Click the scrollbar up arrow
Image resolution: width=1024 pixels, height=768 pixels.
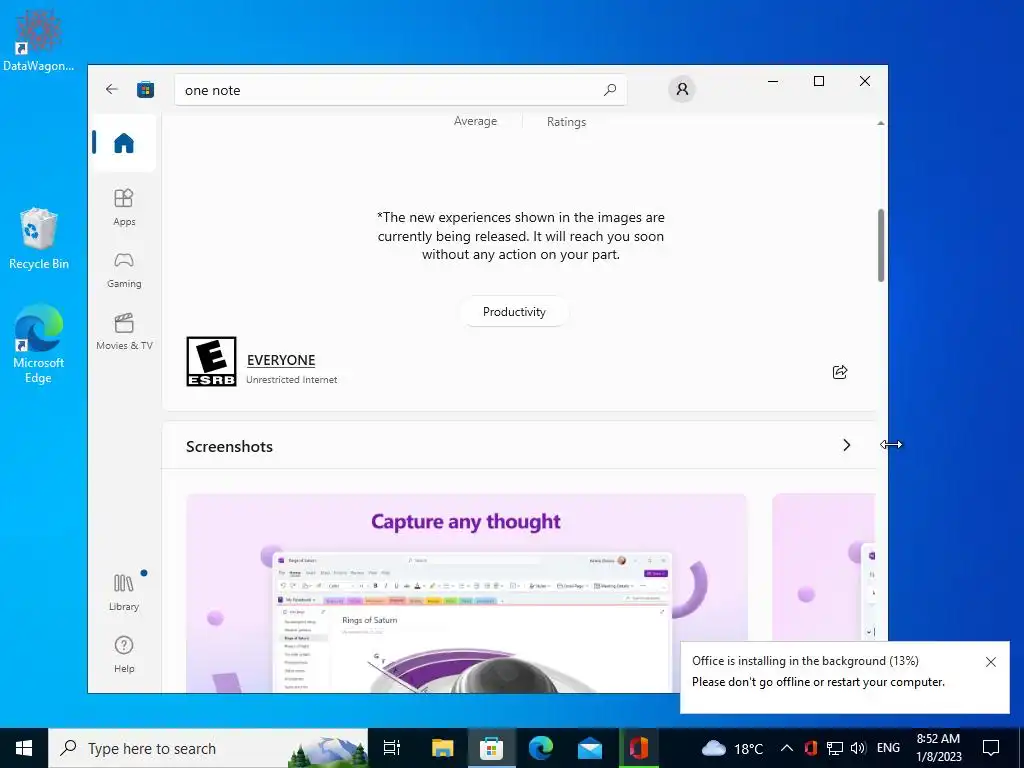(881, 123)
